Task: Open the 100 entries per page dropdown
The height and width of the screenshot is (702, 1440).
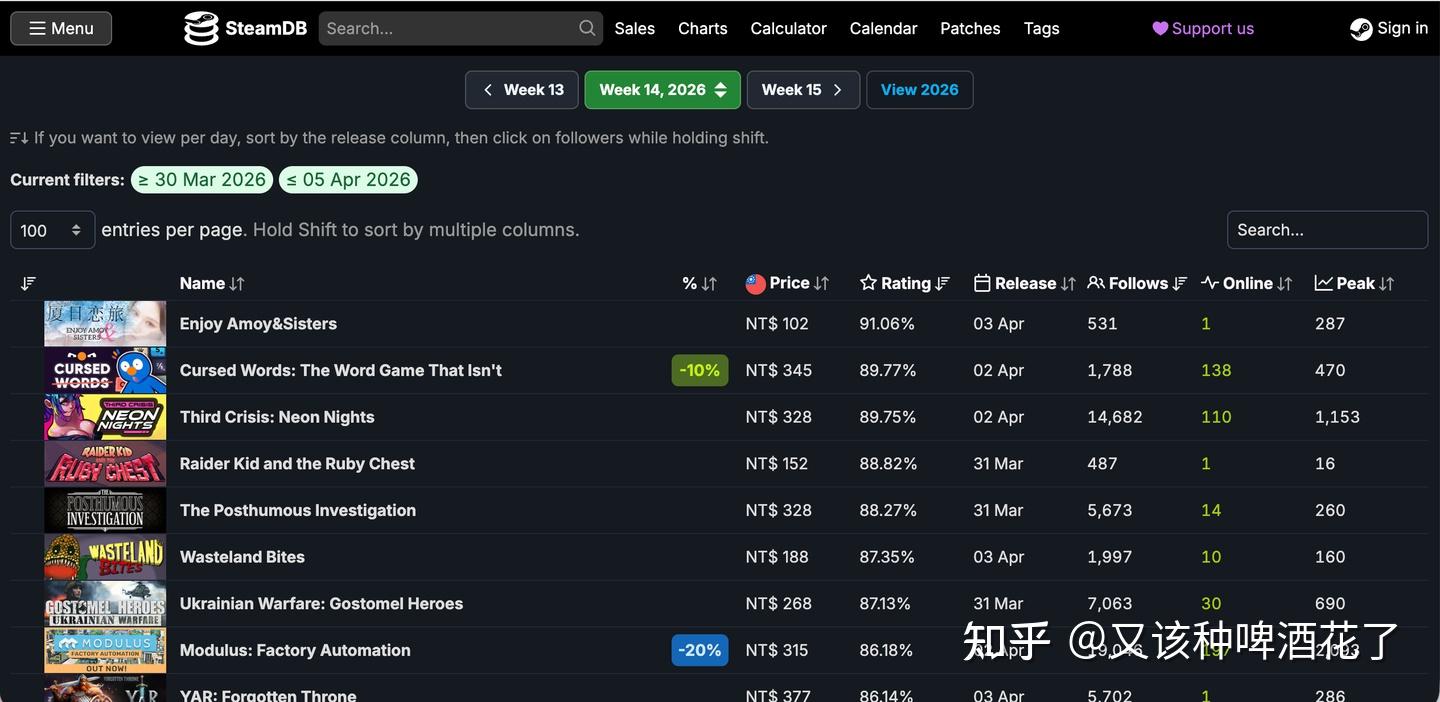Action: 53,230
